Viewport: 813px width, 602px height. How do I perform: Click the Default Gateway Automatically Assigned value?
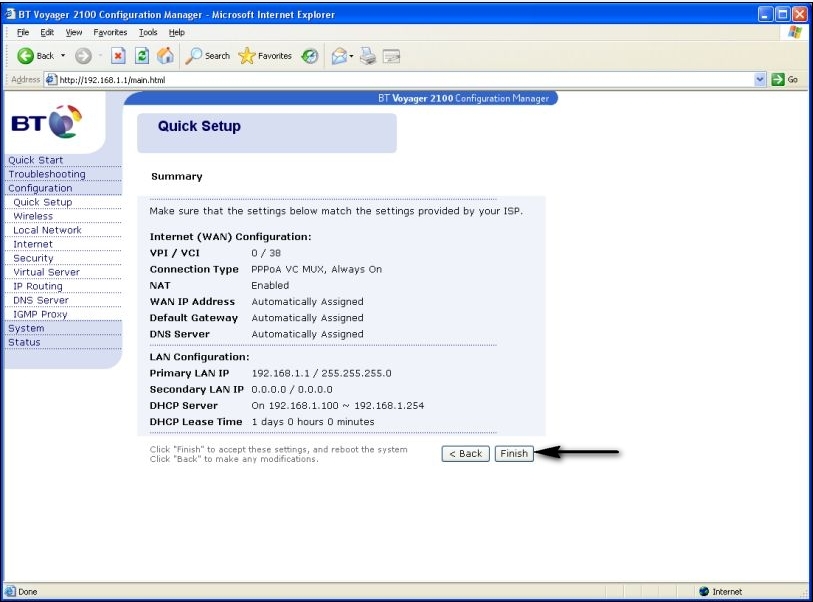[x=307, y=318]
